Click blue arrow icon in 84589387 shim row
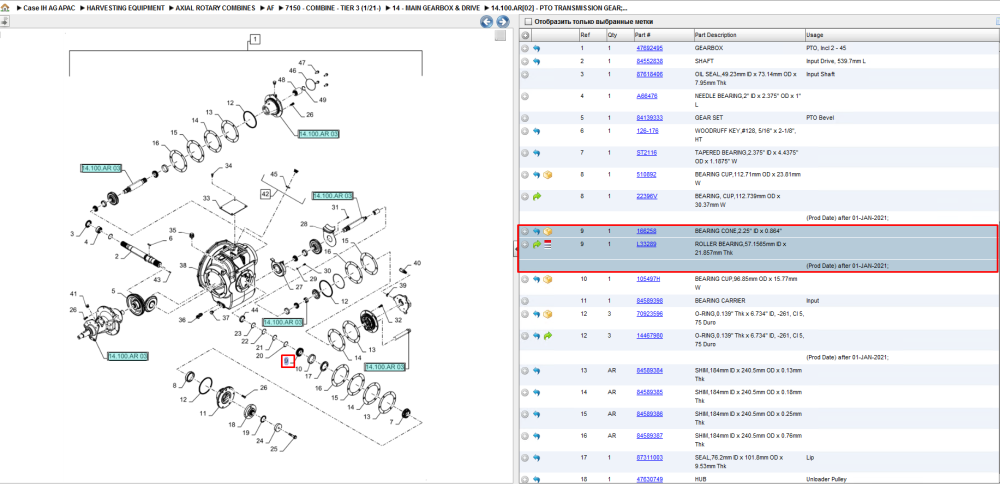Viewport: 1000px width, 484px height. (536, 436)
